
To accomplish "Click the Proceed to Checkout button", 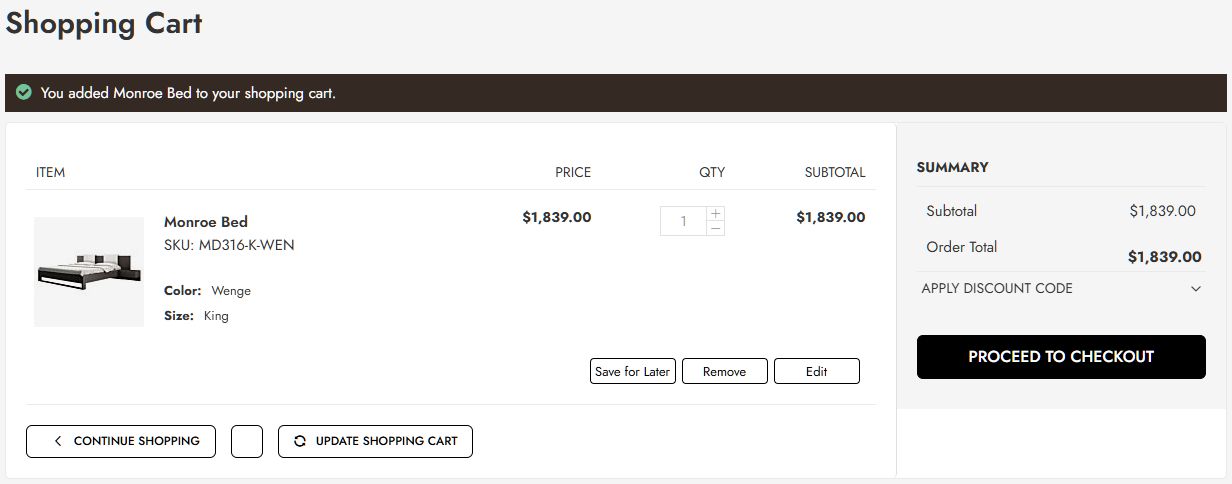I will (1061, 357).
